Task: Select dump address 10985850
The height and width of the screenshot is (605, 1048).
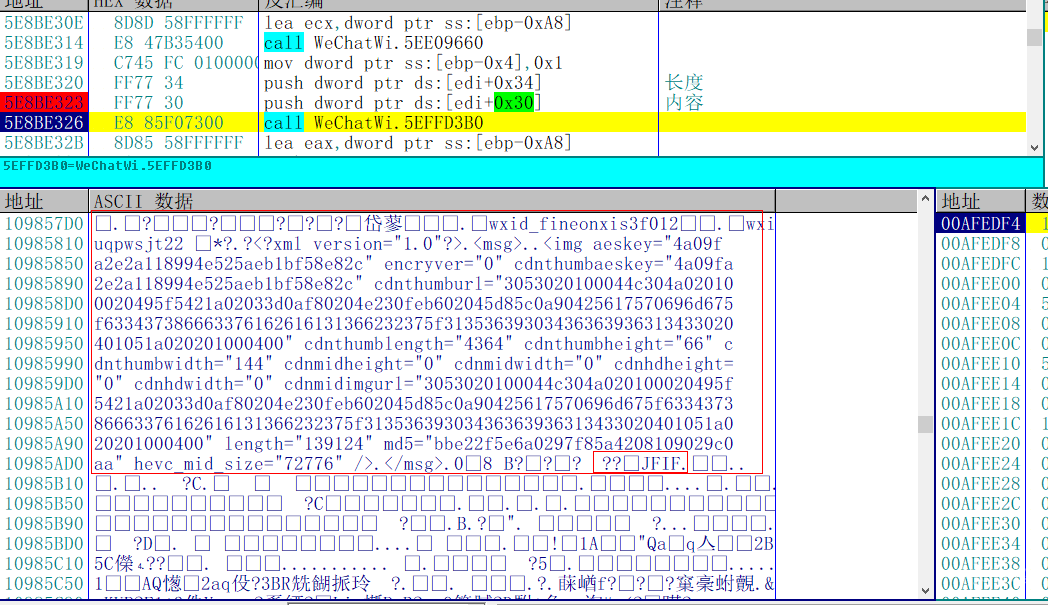Action: tap(44, 263)
